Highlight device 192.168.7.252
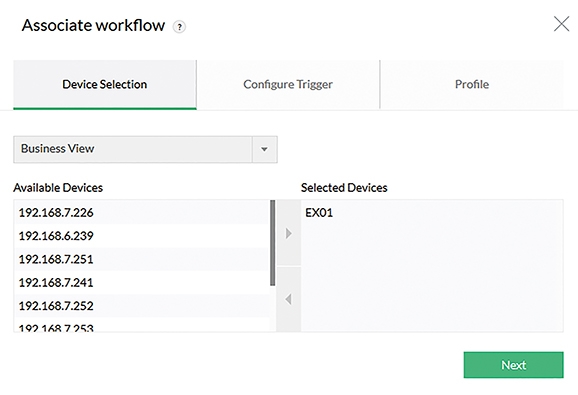578x395 pixels. pyautogui.click(x=142, y=306)
